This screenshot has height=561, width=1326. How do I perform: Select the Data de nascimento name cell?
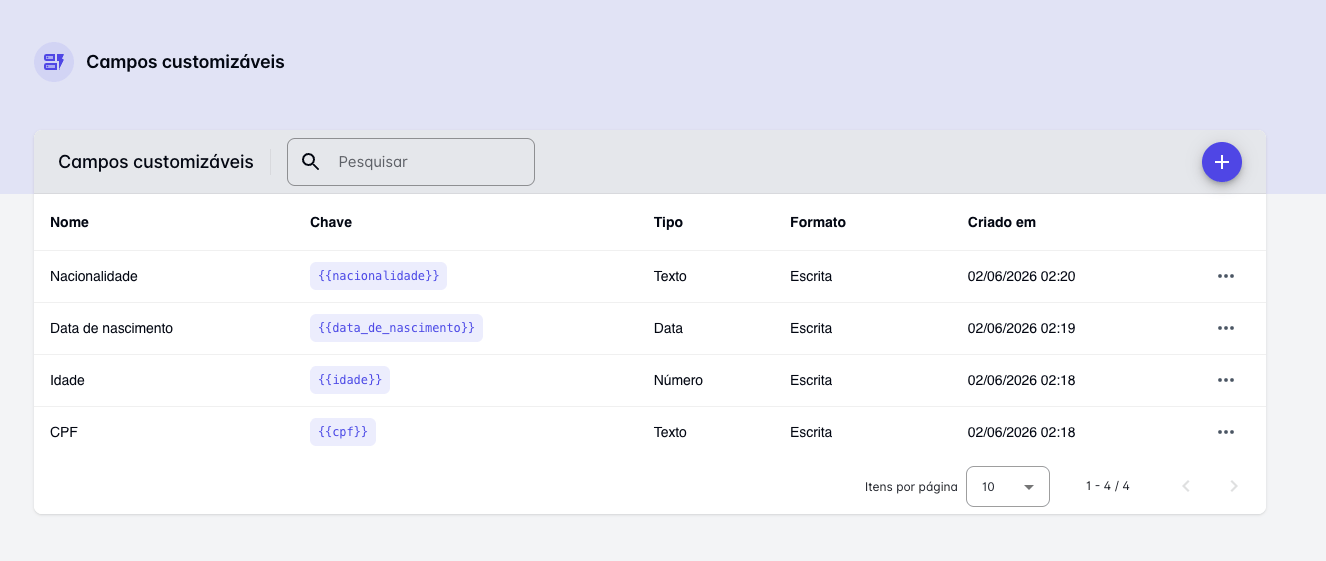(111, 328)
